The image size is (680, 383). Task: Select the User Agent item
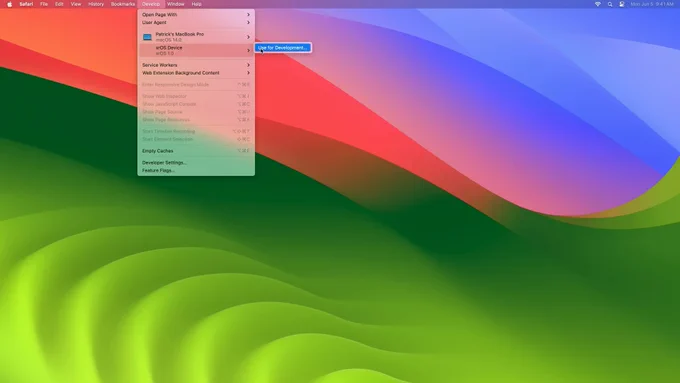(x=196, y=23)
